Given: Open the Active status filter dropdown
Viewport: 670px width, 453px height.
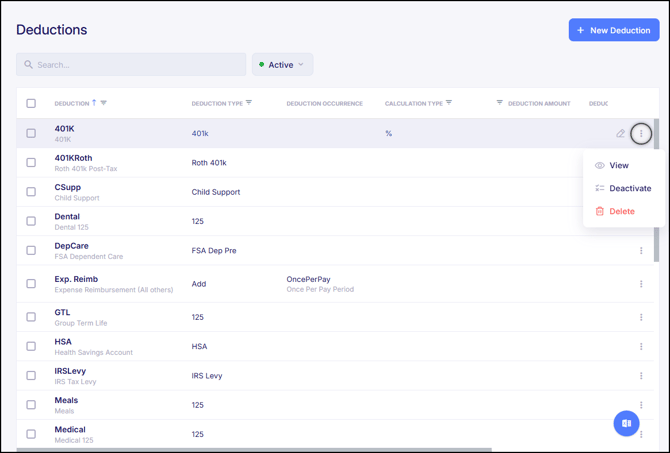Looking at the screenshot, I should [282, 65].
